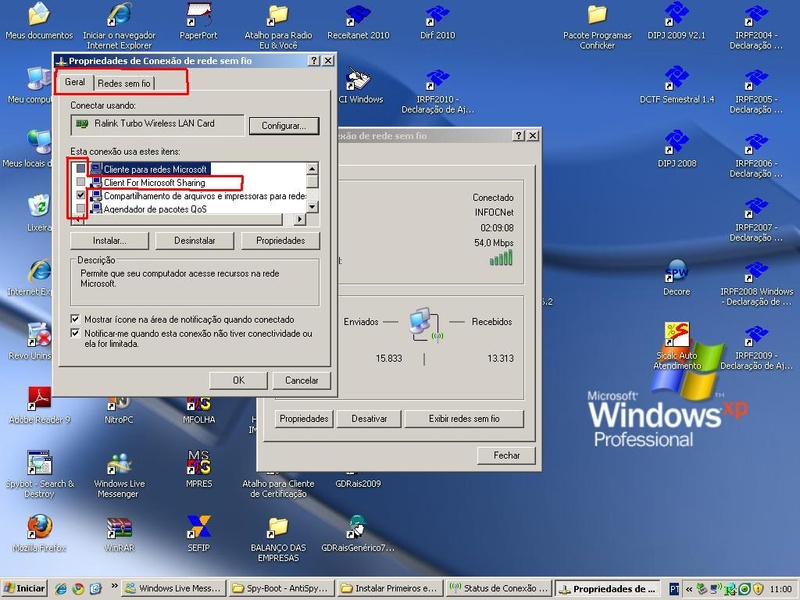Screen dimensions: 800x600
Task: Open the Iniciar start menu
Action: pyautogui.click(x=24, y=589)
